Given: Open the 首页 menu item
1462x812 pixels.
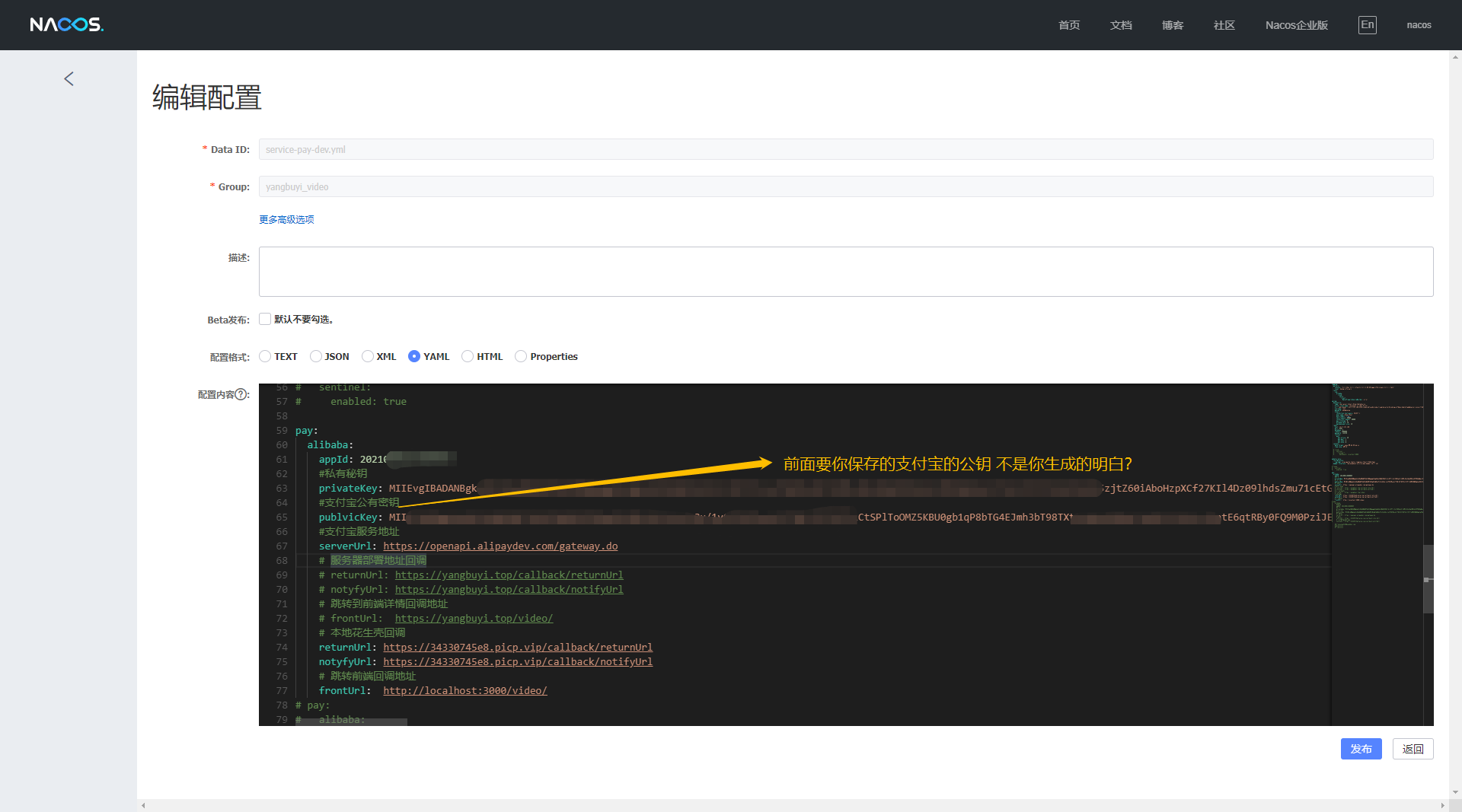Looking at the screenshot, I should [x=1069, y=25].
